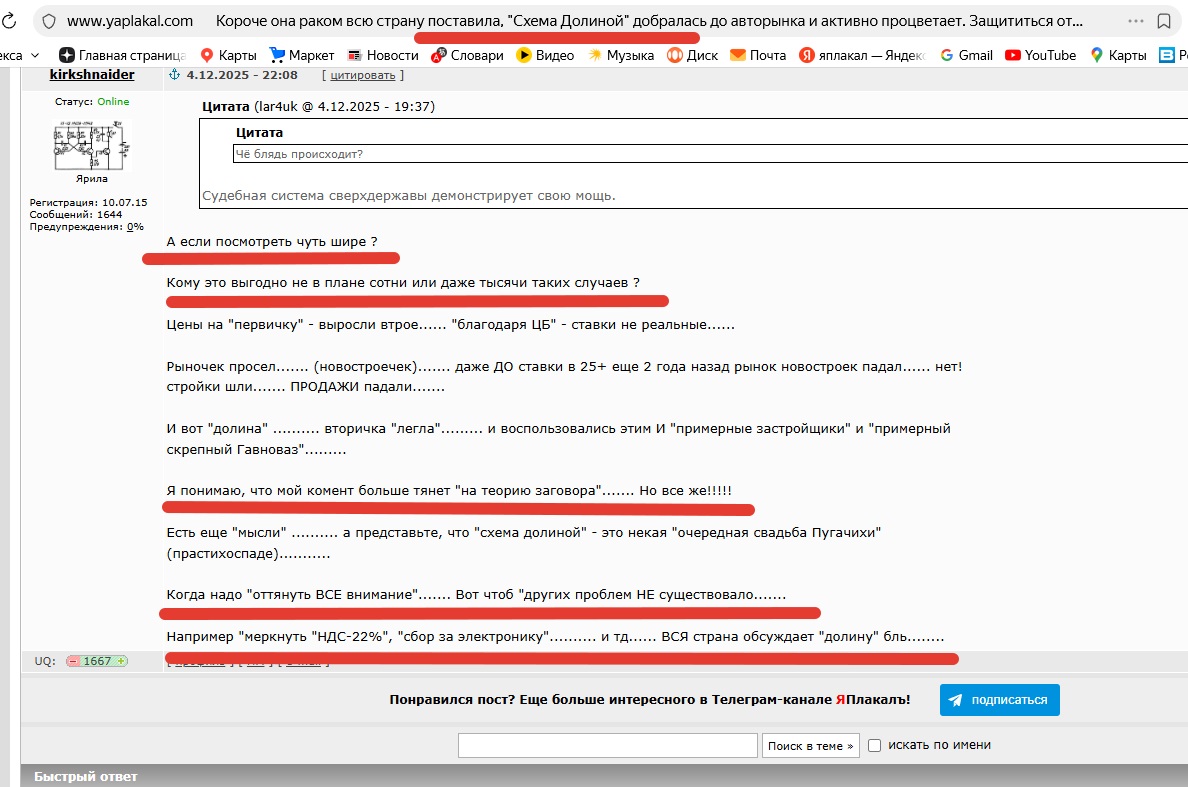Click the anchor permalink icon by the post date
Screen dimensions: 1188x787
coord(174,74)
